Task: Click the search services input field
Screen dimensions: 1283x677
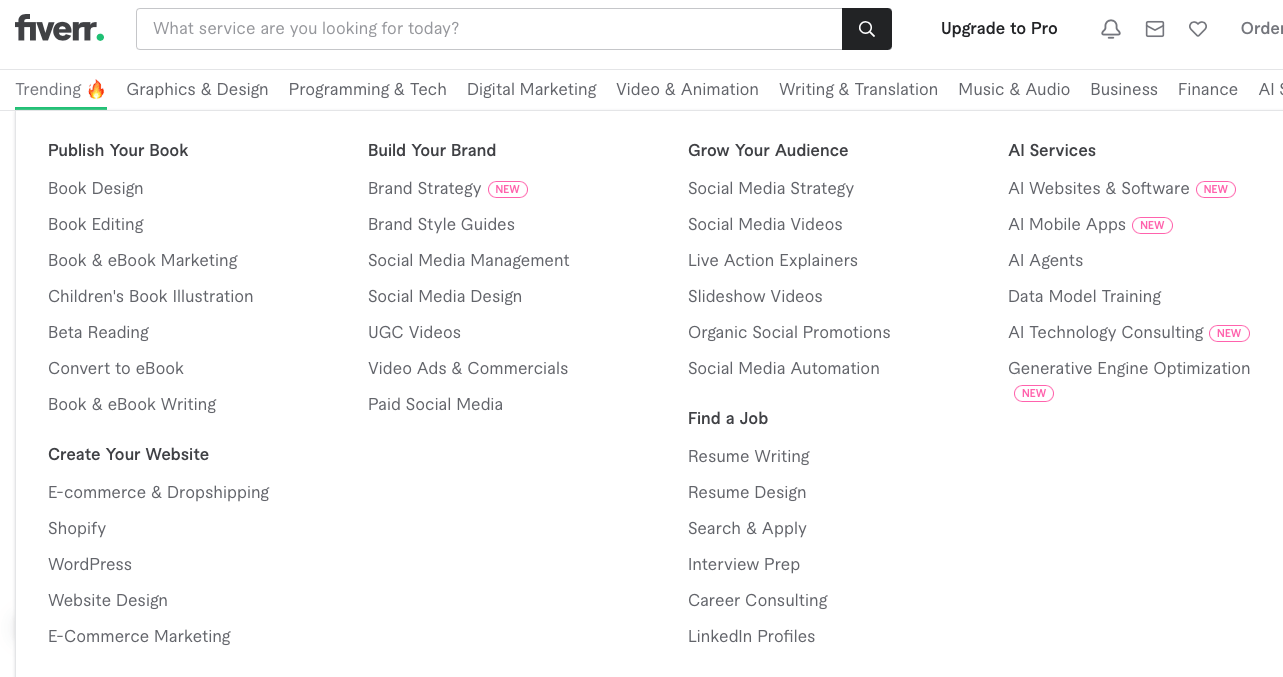Action: 489,29
